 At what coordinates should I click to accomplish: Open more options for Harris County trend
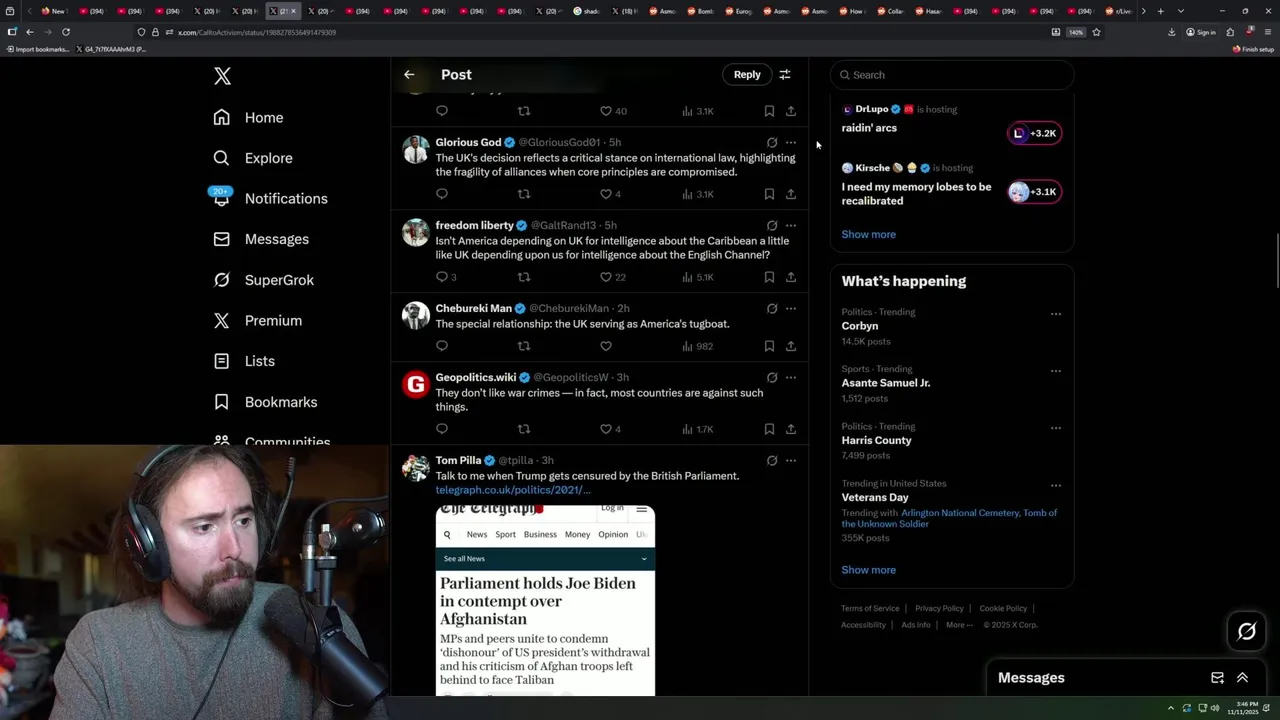point(1055,428)
